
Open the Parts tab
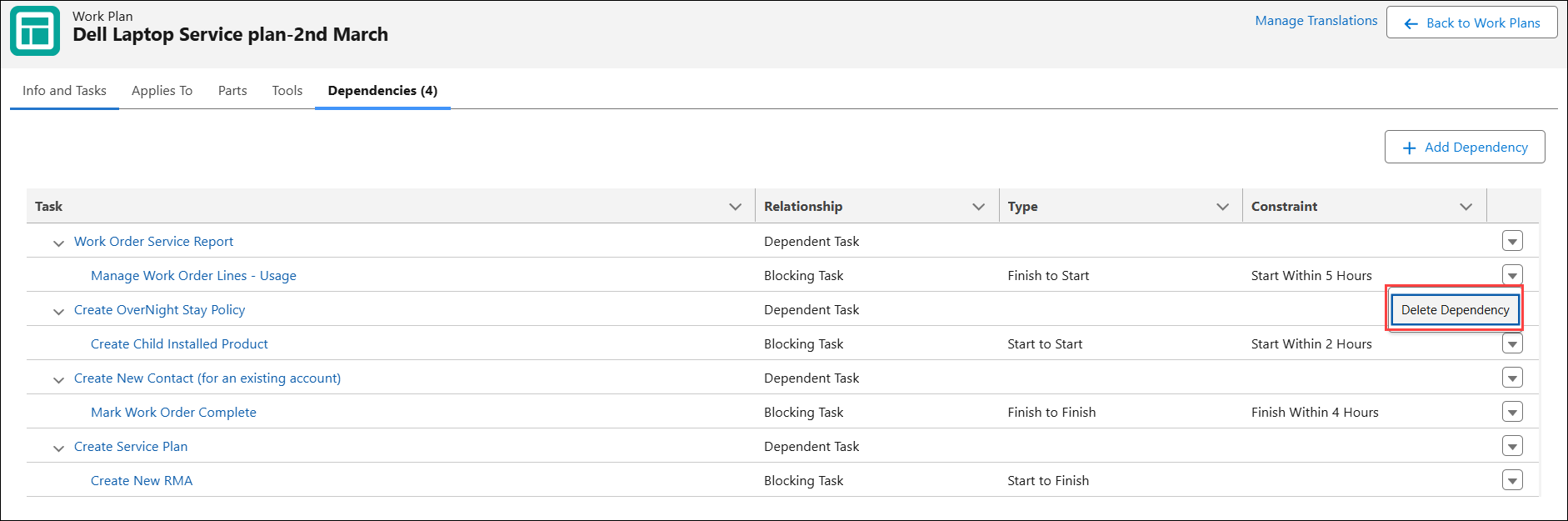[232, 90]
